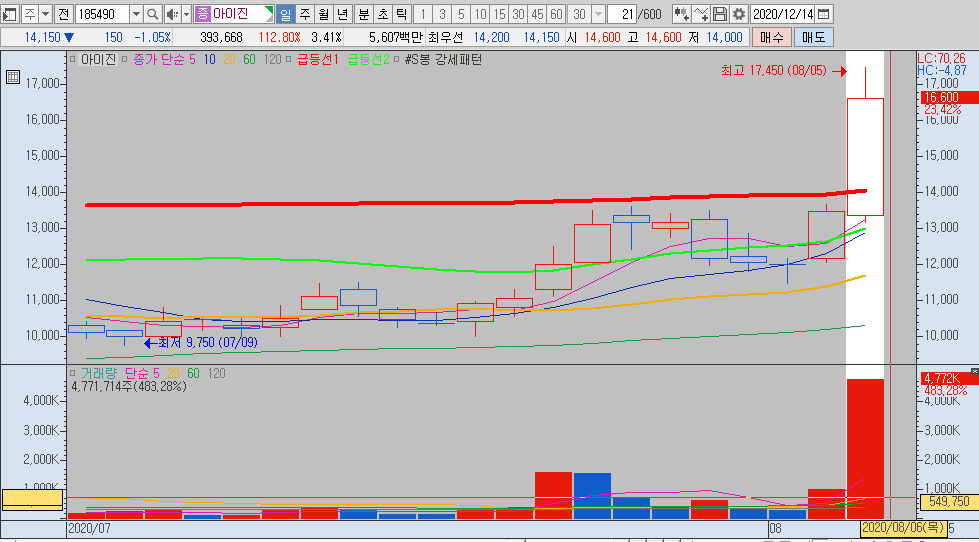Select 분 minute chart tab
The image size is (979, 542).
[x=363, y=14]
